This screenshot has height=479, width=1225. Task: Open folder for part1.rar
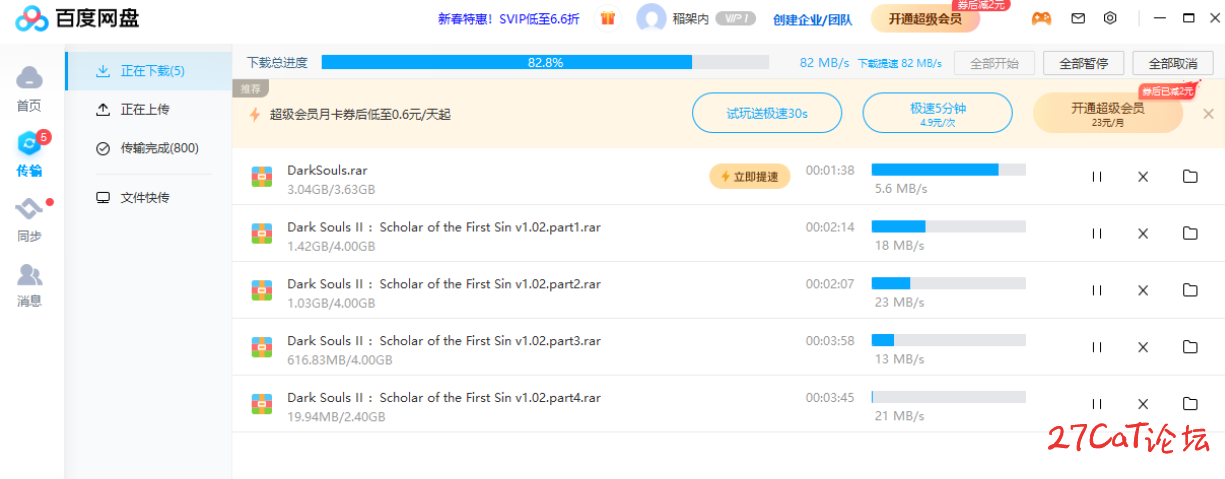[x=1190, y=233]
